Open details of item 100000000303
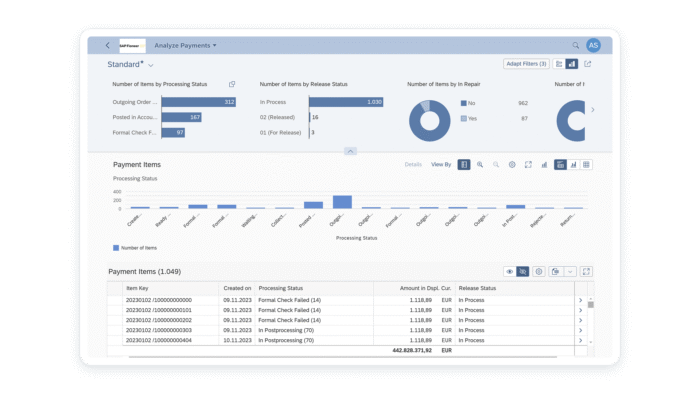The width and height of the screenshot is (700, 394). [x=580, y=330]
